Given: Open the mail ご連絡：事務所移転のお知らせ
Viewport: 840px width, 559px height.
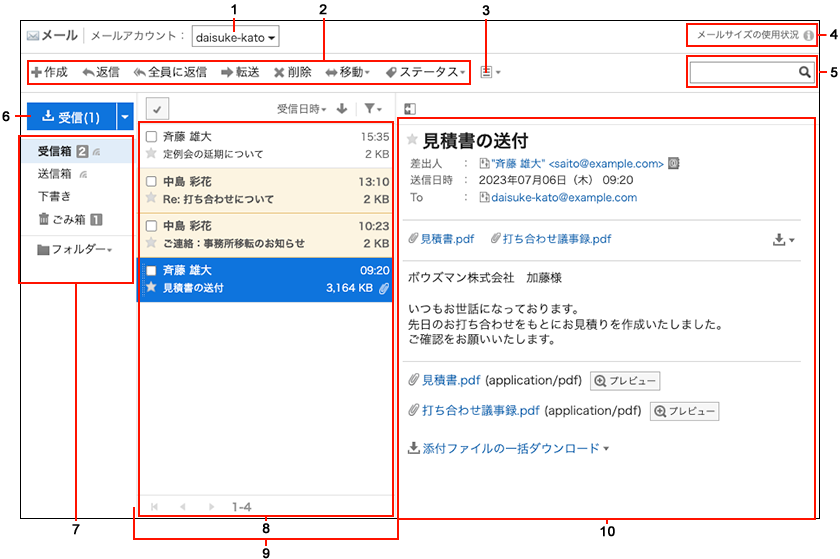Looking at the screenshot, I should (x=234, y=243).
